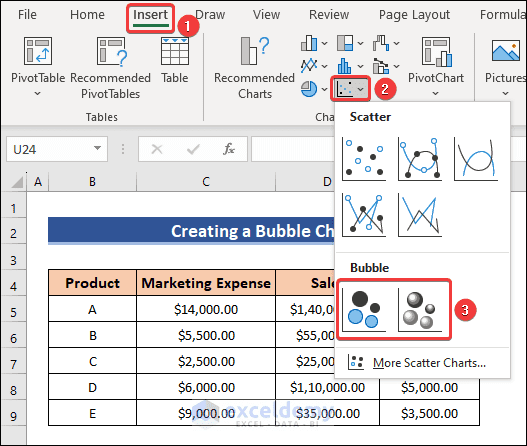Click the PivotChart icon
The image size is (527, 446).
(x=437, y=51)
